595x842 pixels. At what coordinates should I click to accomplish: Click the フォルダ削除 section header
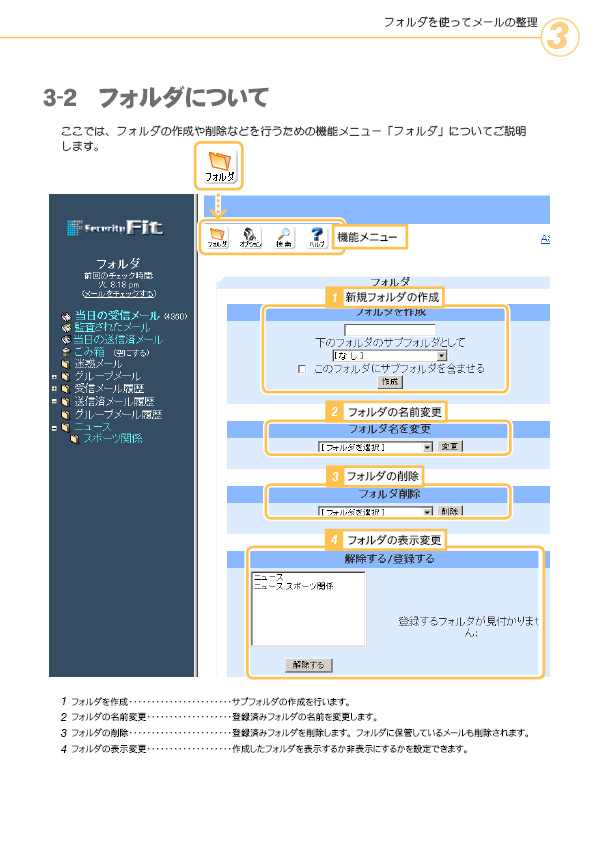389,494
